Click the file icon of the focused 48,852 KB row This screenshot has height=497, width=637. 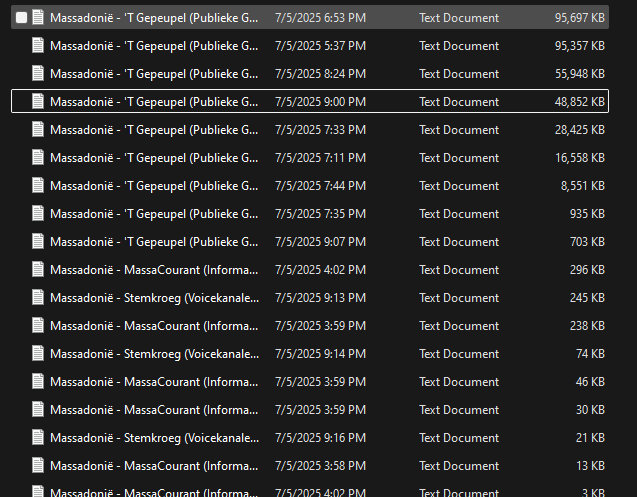(x=38, y=102)
